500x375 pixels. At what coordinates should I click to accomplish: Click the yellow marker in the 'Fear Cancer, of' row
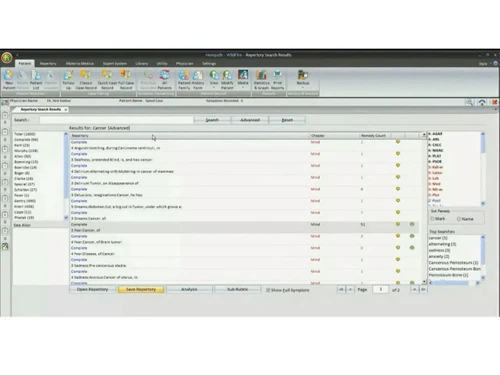tap(398, 224)
